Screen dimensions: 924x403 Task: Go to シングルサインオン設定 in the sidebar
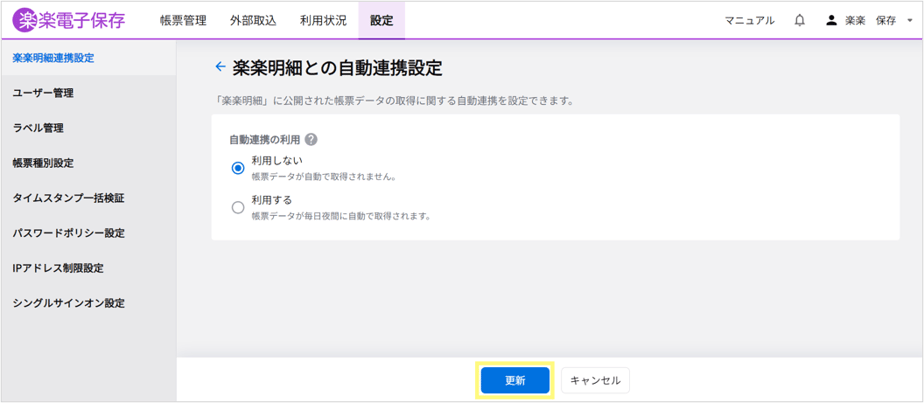coord(89,303)
